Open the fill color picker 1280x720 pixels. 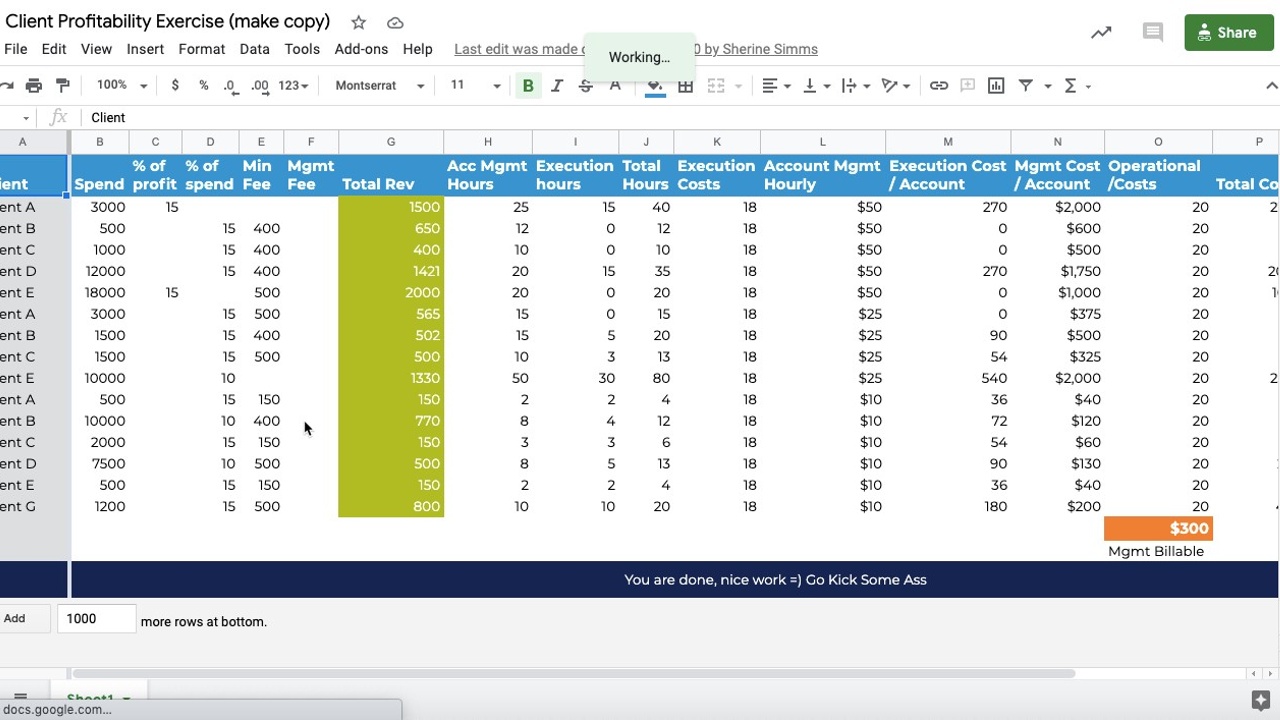click(655, 86)
